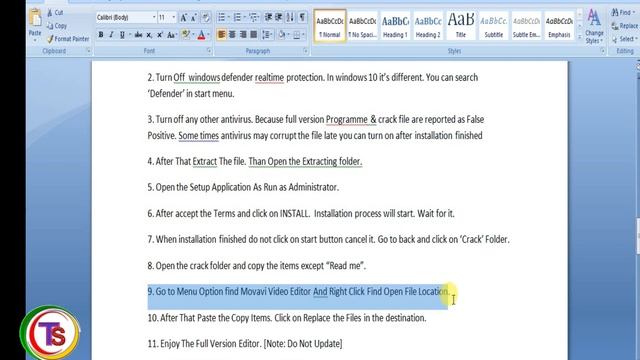The image size is (640, 360).
Task: Toggle subscript formatting
Action: 149,35
